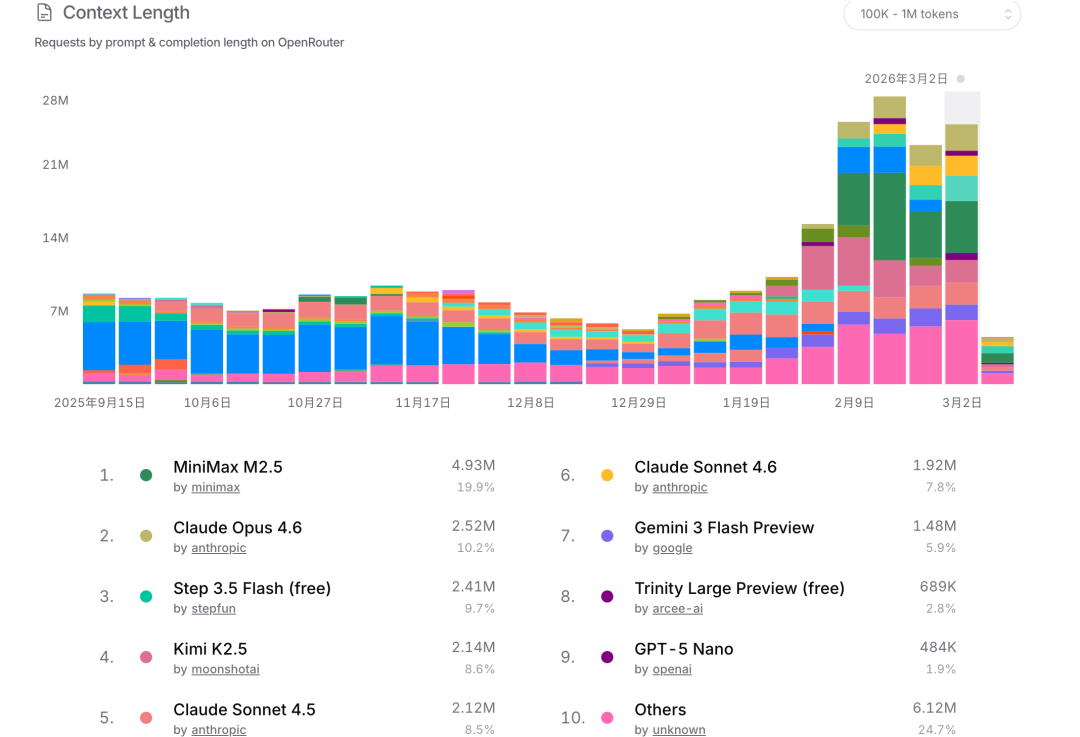The image size is (1080, 737).
Task: Open the google author link
Action: coord(672,548)
